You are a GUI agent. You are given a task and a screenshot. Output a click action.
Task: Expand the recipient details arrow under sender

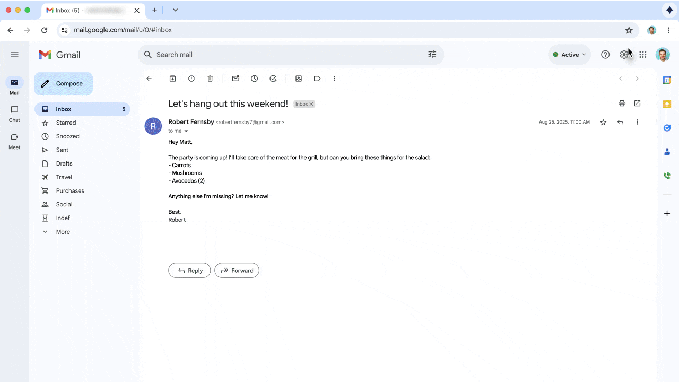coord(186,131)
